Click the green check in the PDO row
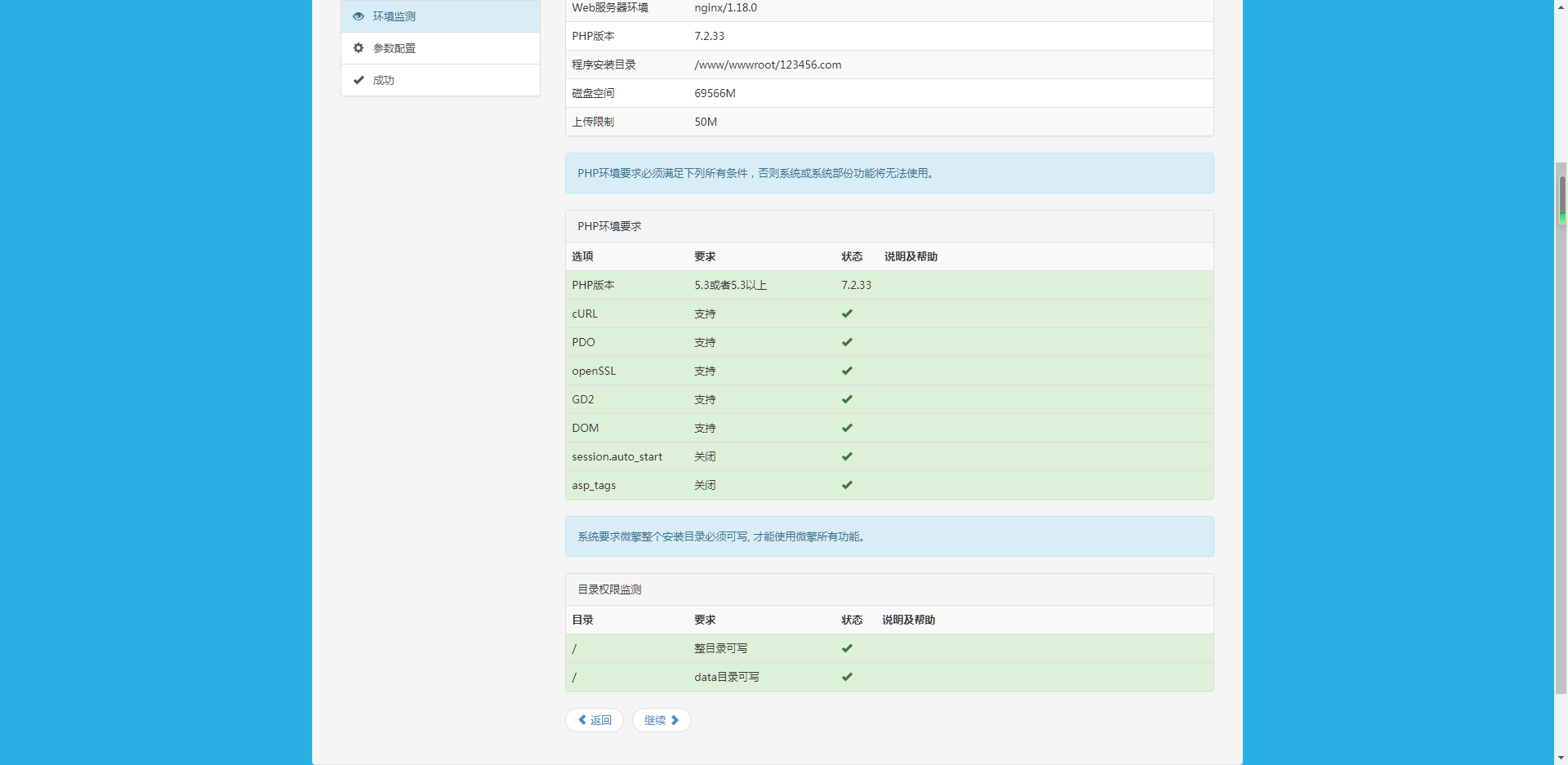The width and height of the screenshot is (1568, 765). coord(847,342)
